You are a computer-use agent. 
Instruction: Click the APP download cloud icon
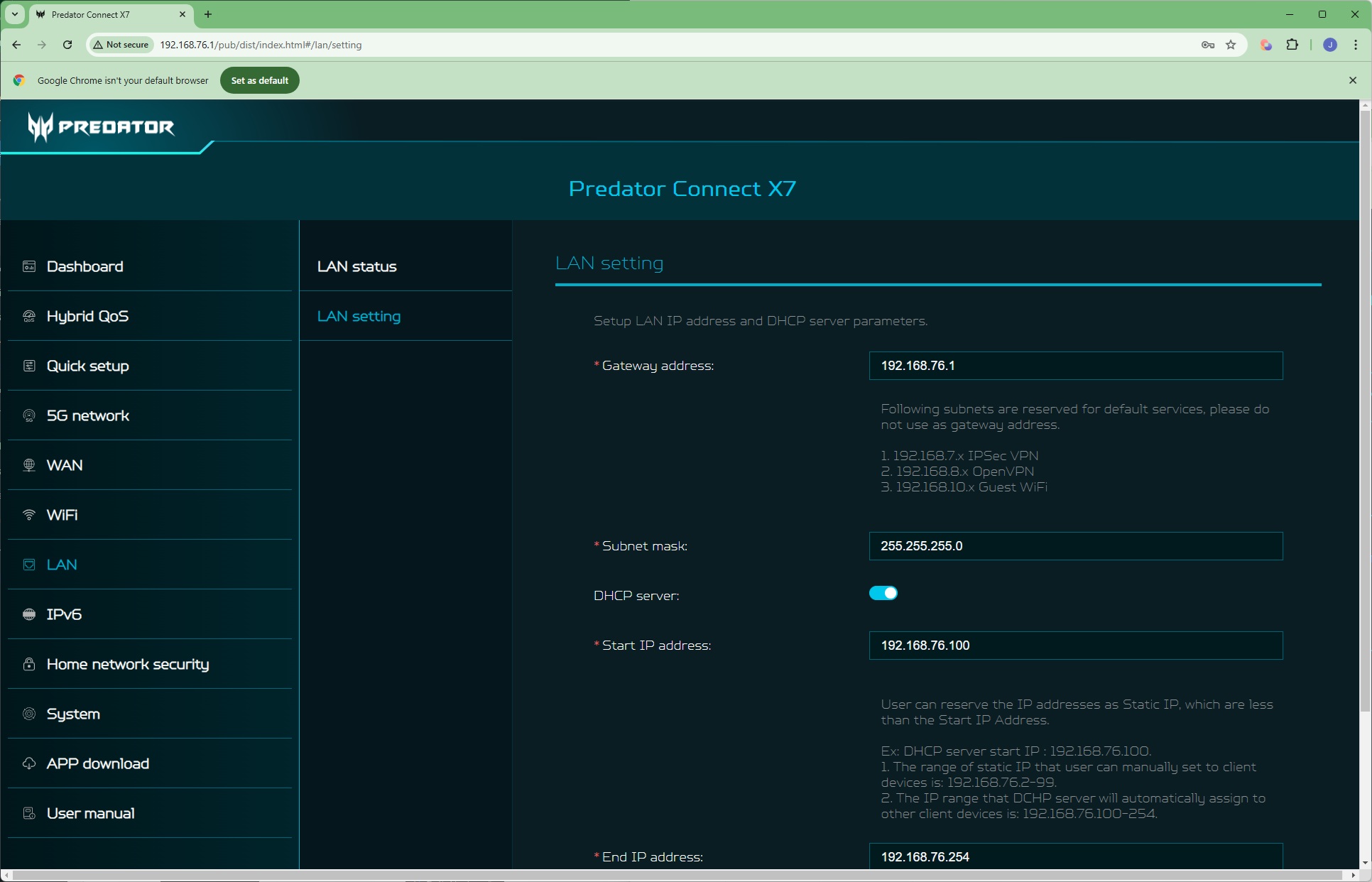click(x=29, y=763)
